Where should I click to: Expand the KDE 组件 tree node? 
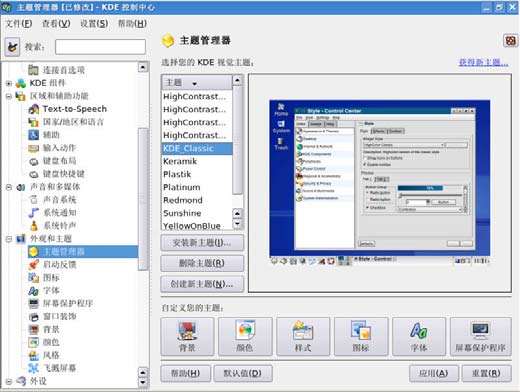pos(9,83)
